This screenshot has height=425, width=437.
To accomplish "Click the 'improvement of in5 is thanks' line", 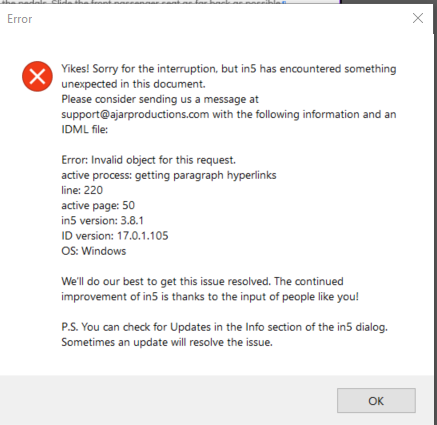I will pos(210,296).
